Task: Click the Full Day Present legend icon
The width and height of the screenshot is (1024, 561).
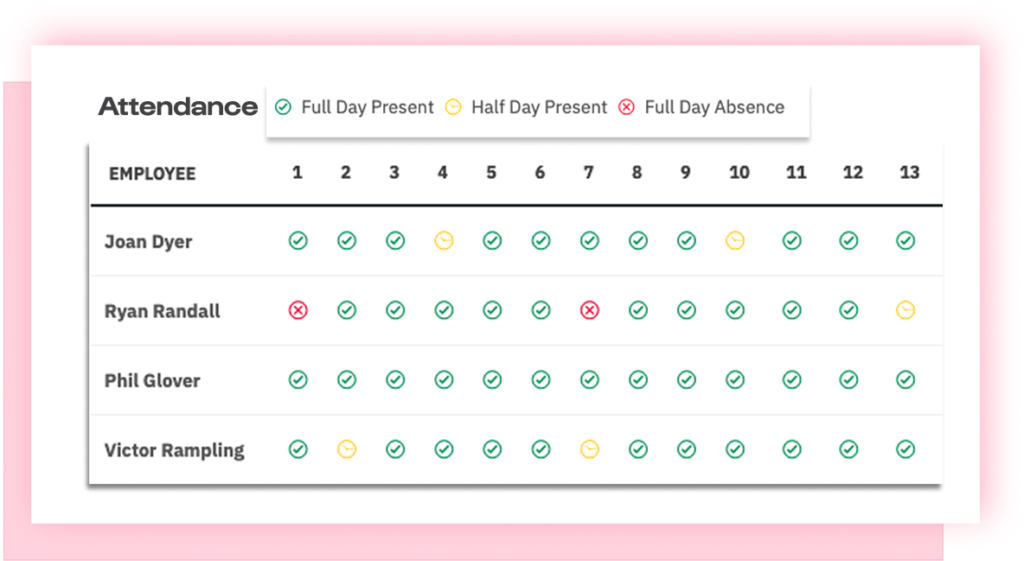Action: point(283,107)
